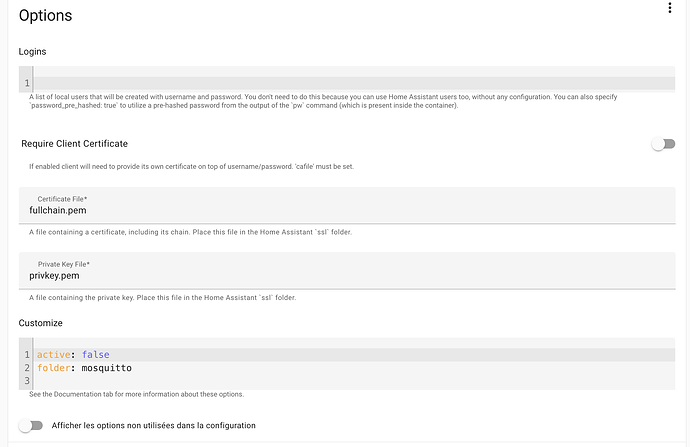Place cursor on empty line 3 of Customize
Image resolution: width=690 pixels, height=447 pixels.
point(354,381)
